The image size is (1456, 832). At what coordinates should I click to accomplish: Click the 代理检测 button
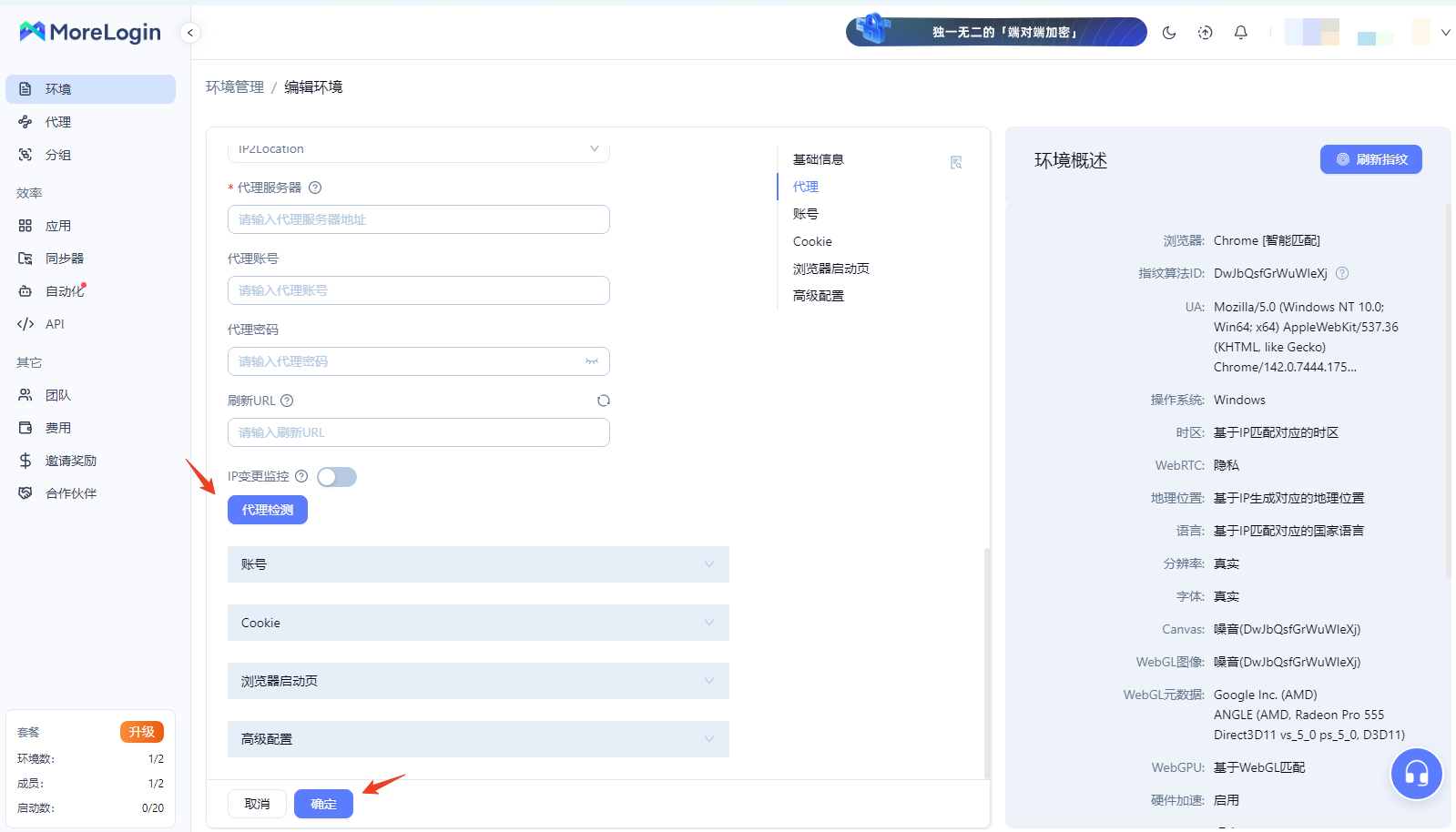tap(268, 510)
